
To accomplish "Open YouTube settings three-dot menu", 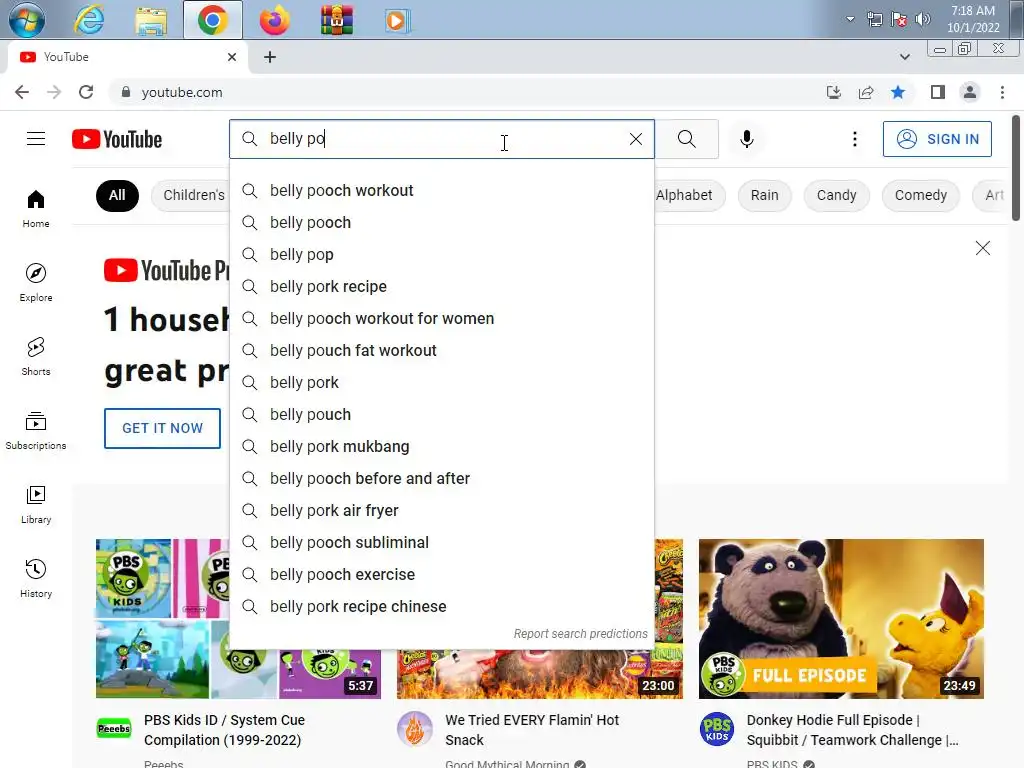I will coord(854,139).
